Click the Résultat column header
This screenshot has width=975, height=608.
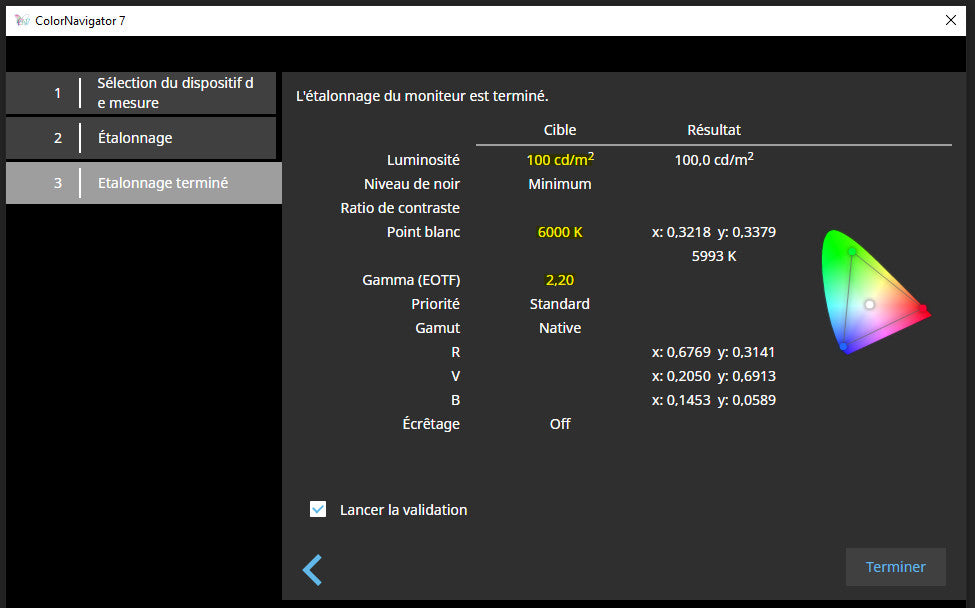(x=714, y=130)
